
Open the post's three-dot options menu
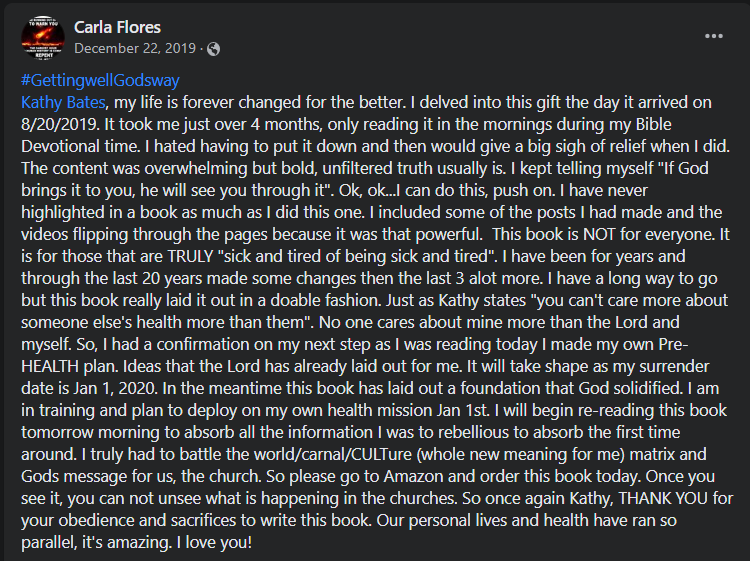click(x=713, y=36)
